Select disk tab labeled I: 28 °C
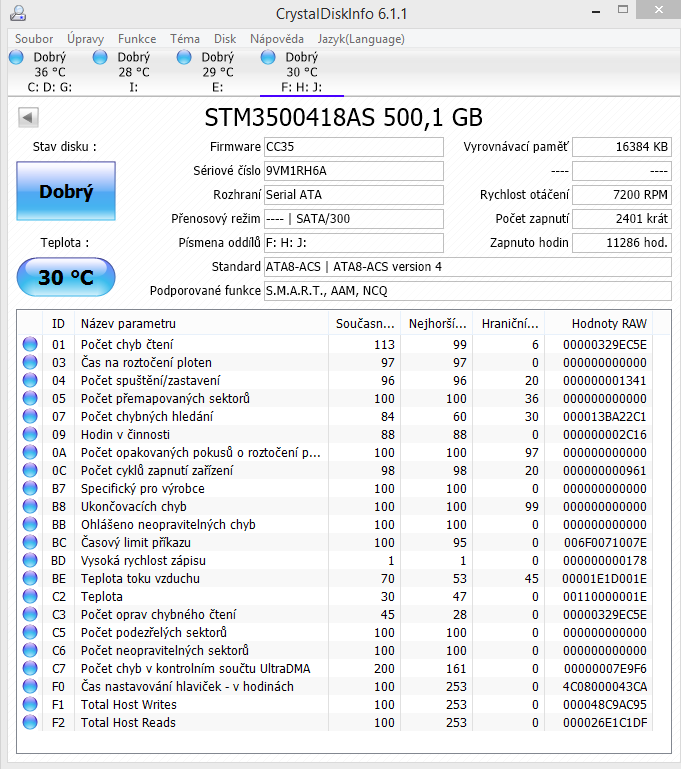 coord(133,72)
